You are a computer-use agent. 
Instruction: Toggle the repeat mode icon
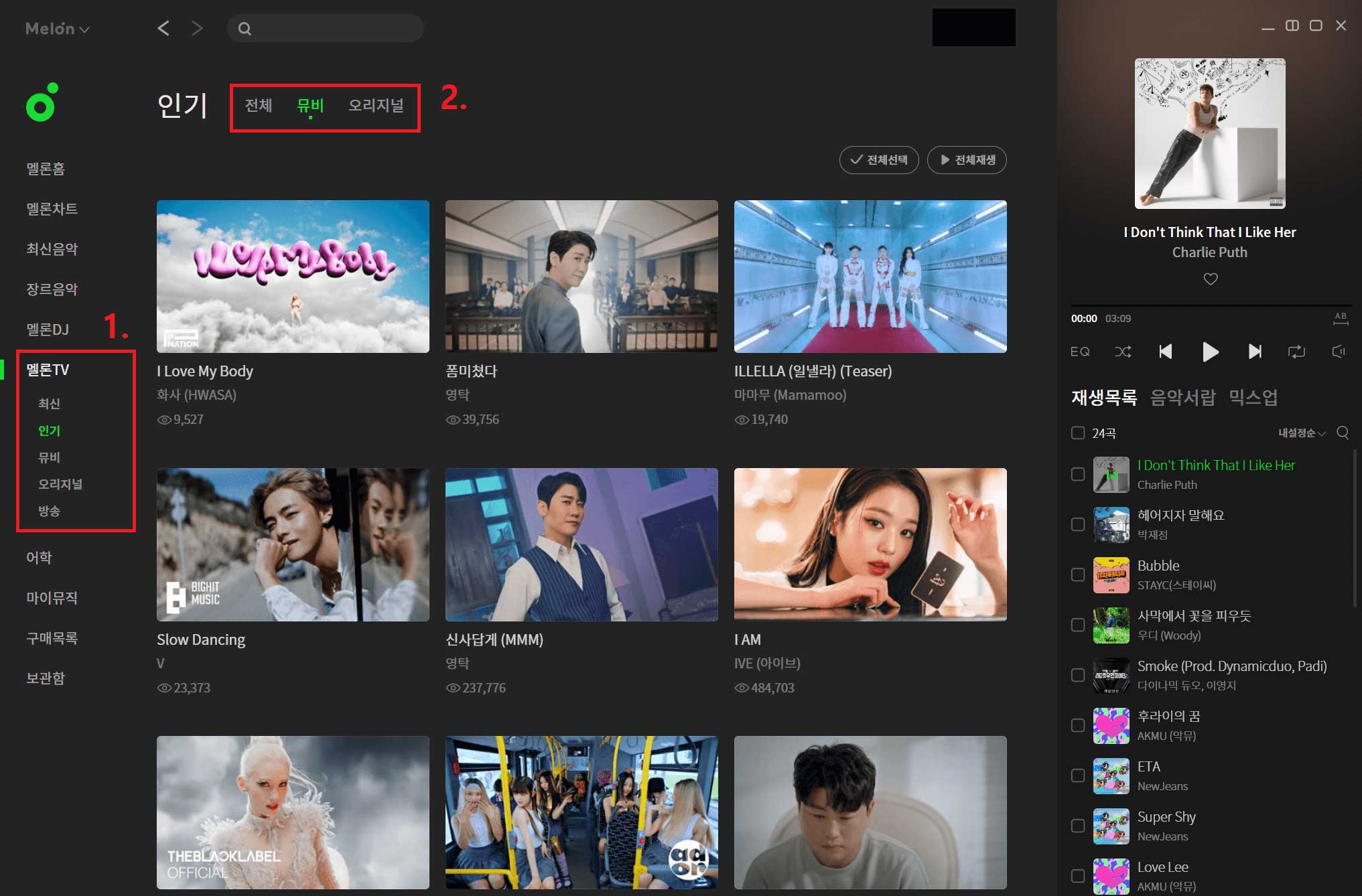[x=1296, y=352]
